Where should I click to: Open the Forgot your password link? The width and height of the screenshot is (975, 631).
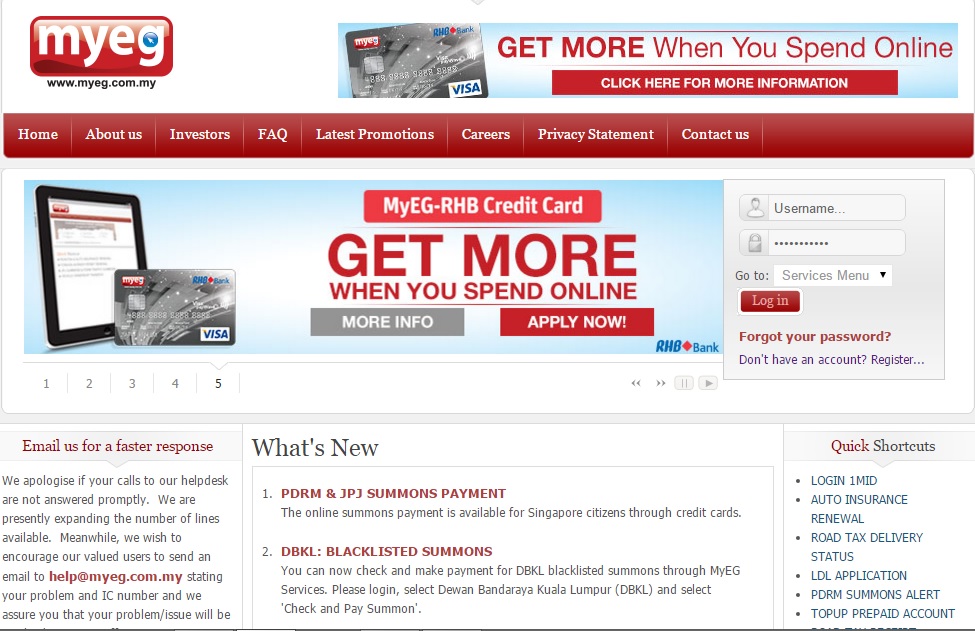(x=815, y=337)
